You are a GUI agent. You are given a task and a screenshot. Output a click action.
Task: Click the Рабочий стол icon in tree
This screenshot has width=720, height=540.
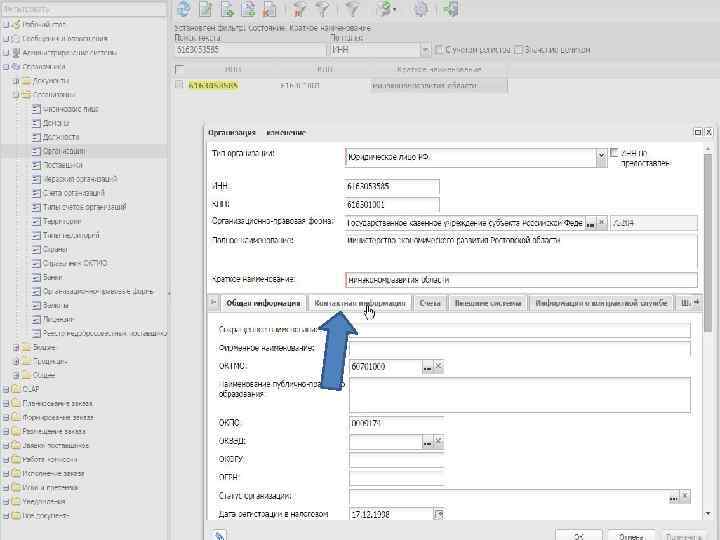[x=16, y=24]
